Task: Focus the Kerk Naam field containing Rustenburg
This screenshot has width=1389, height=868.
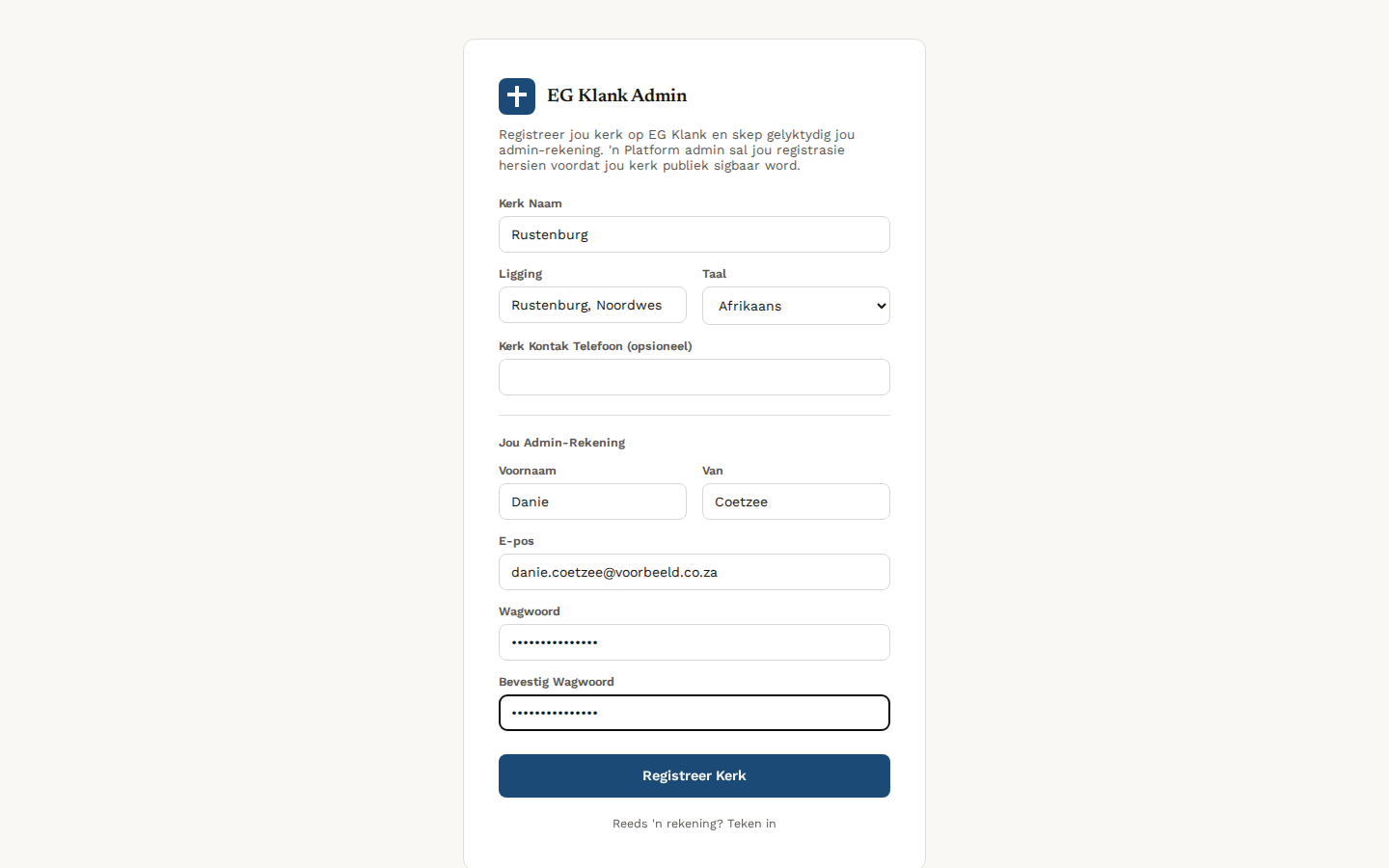Action: [694, 234]
